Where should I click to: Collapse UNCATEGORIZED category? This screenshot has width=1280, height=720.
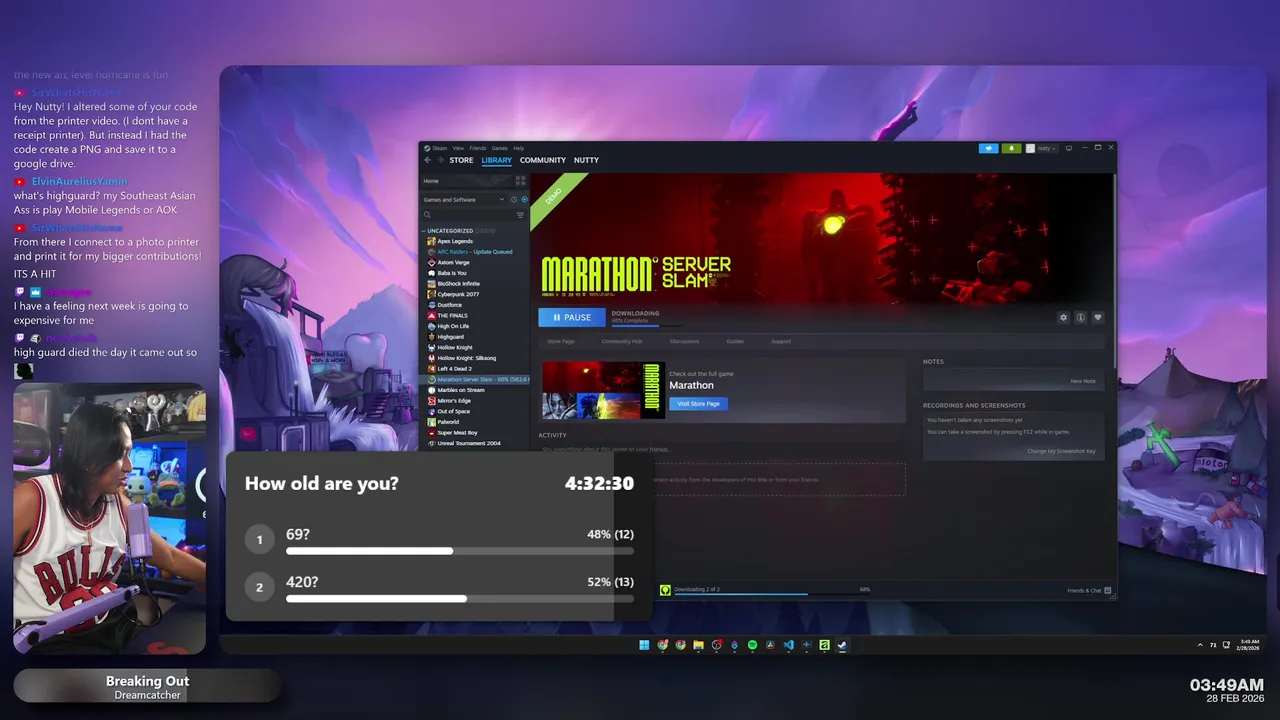(423, 231)
